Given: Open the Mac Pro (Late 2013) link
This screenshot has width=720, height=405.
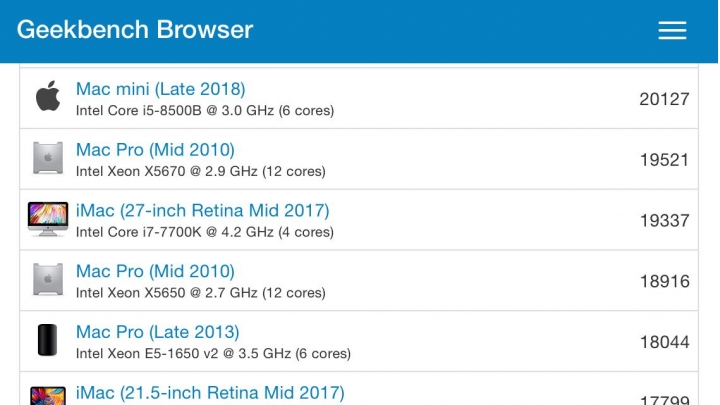Looking at the screenshot, I should 158,332.
